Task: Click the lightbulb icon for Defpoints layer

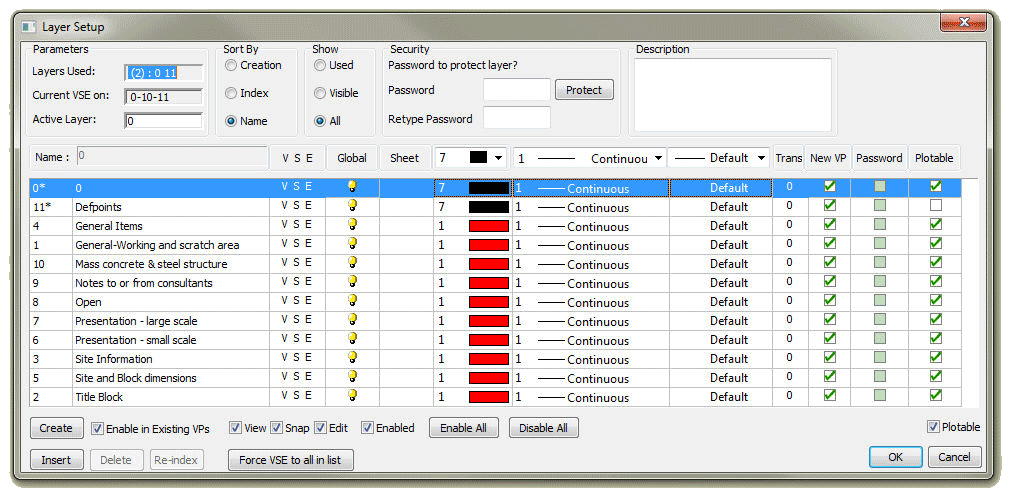Action: coord(352,206)
